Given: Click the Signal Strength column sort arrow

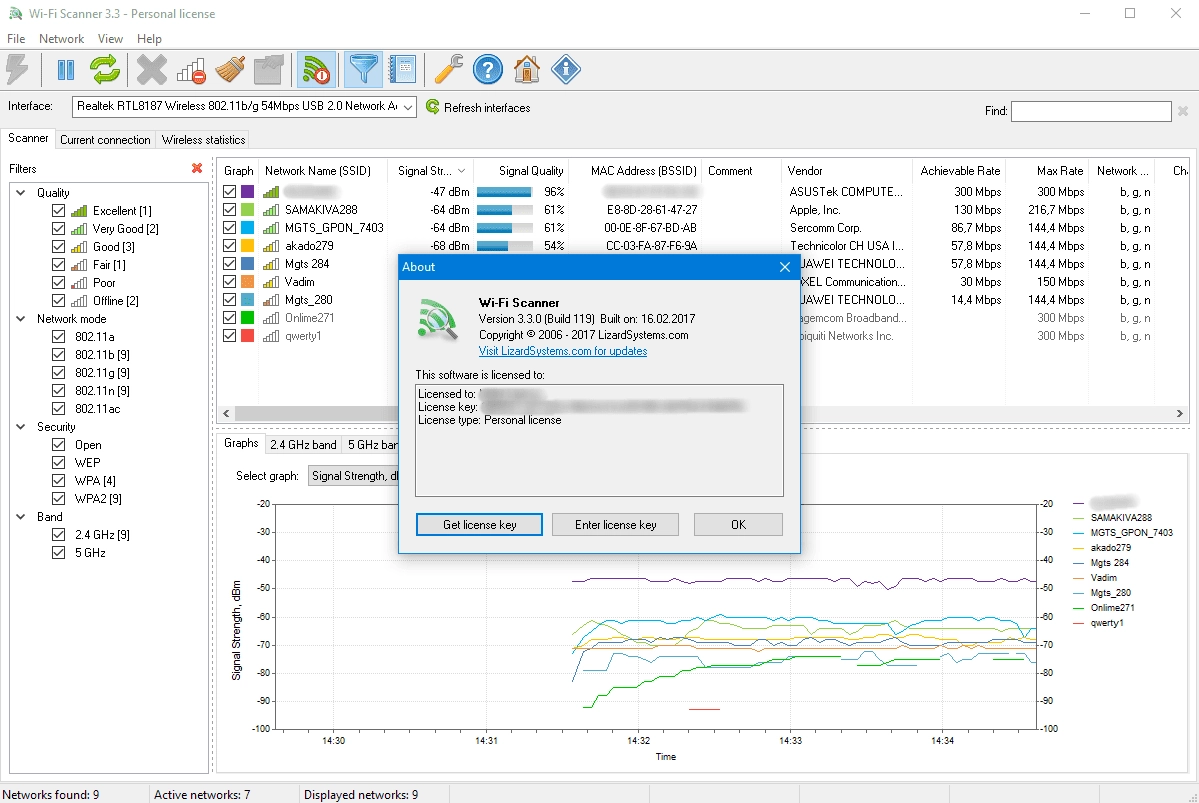Looking at the screenshot, I should pyautogui.click(x=461, y=171).
